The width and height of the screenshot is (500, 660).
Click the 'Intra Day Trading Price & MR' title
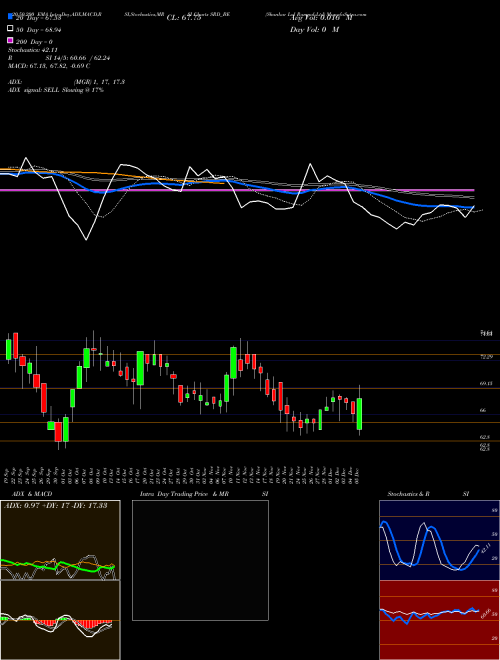[184, 494]
